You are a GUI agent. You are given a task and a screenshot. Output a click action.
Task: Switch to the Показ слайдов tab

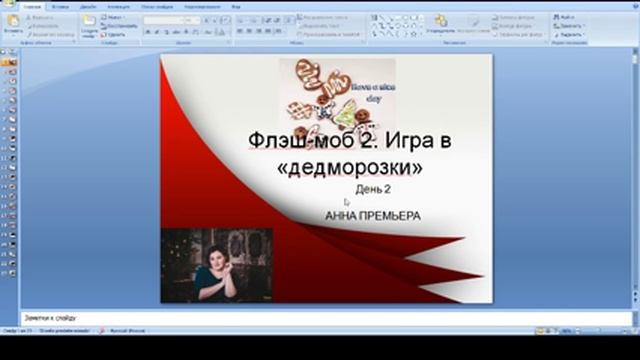coord(157,7)
